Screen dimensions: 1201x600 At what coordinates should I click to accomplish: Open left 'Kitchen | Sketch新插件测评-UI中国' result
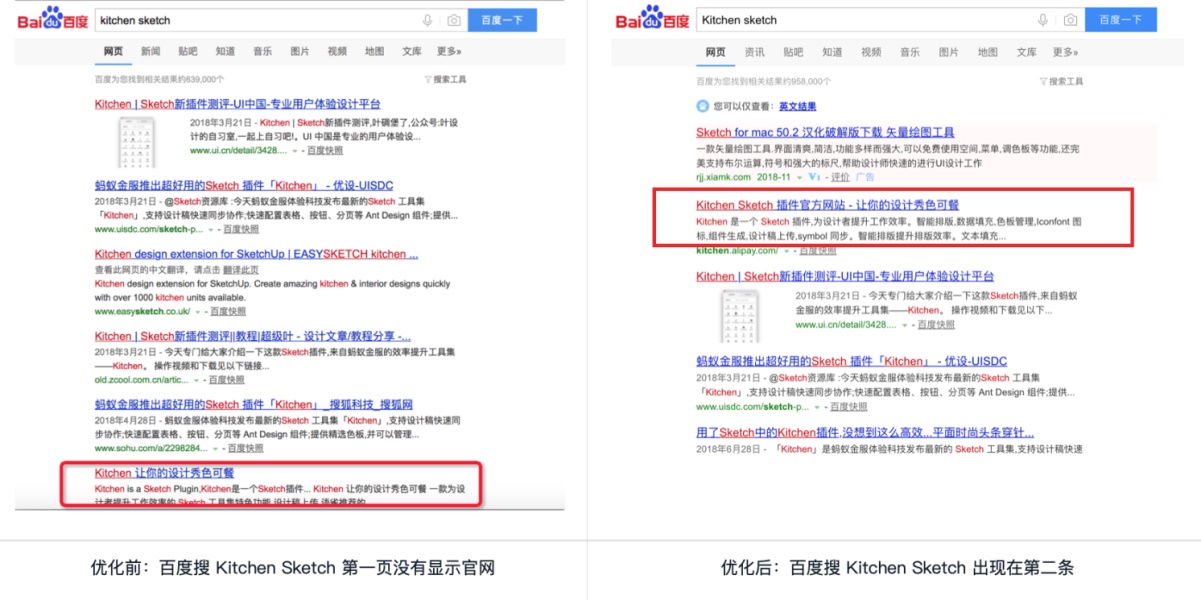click(x=237, y=104)
